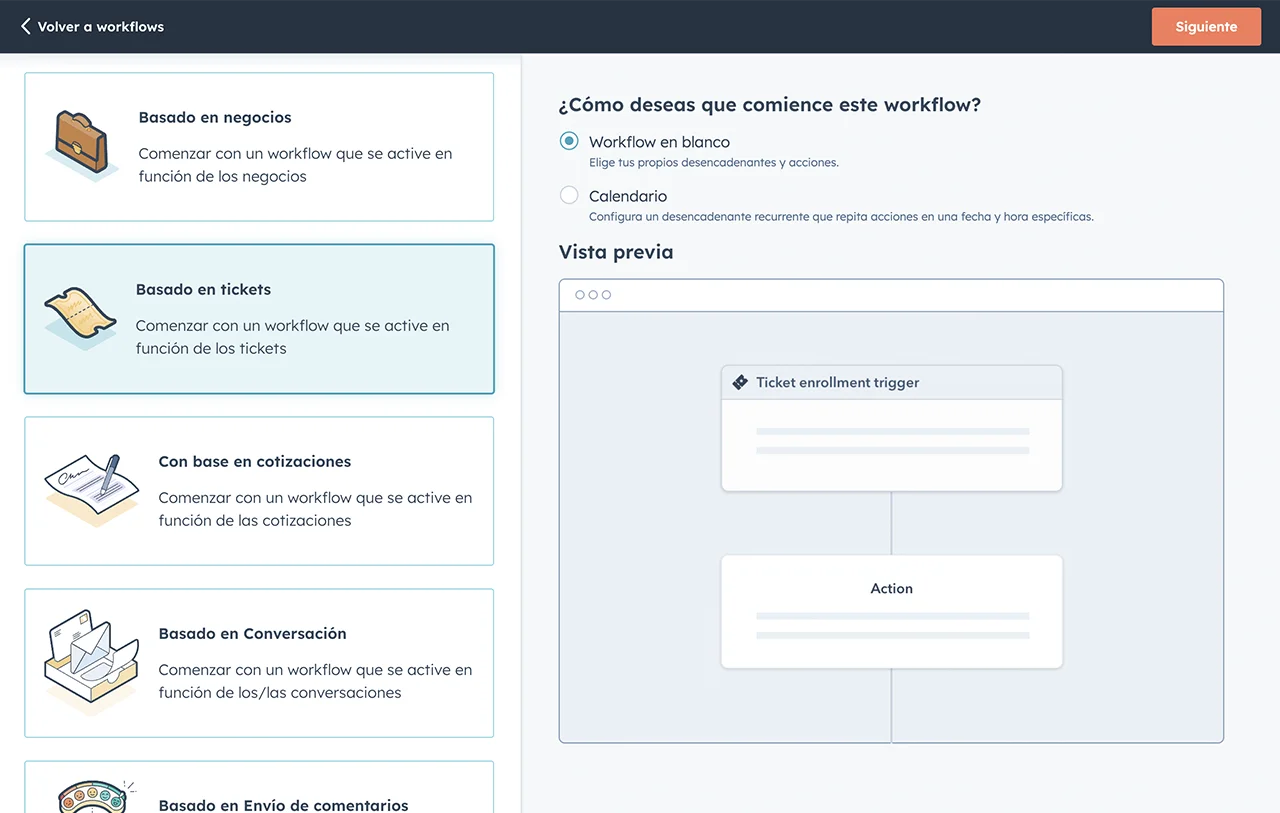Click the ticket glyph in enrollment trigger
1280x813 pixels.
point(740,382)
